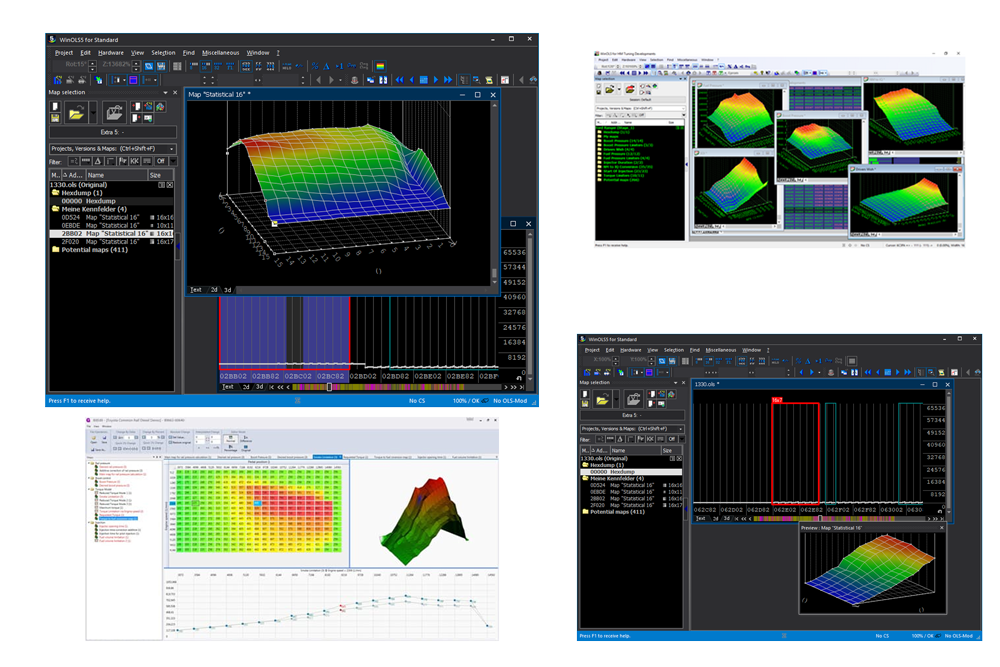Viewport: 1000px width, 667px height.
Task: Click blue square stop icon in 3d-map window toolbar
Action: (x=424, y=80)
